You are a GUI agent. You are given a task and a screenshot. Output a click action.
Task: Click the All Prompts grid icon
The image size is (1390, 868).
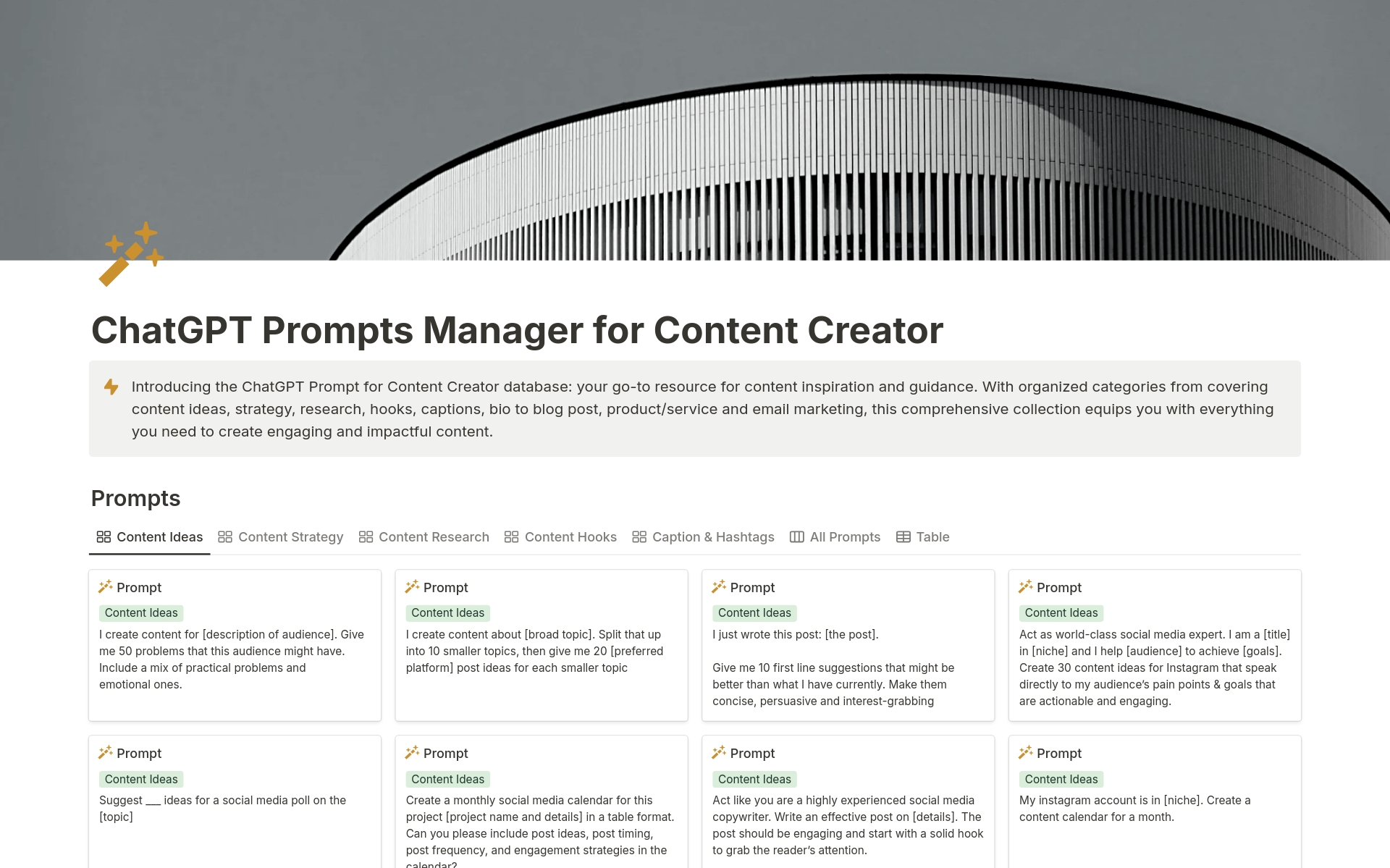(x=796, y=536)
